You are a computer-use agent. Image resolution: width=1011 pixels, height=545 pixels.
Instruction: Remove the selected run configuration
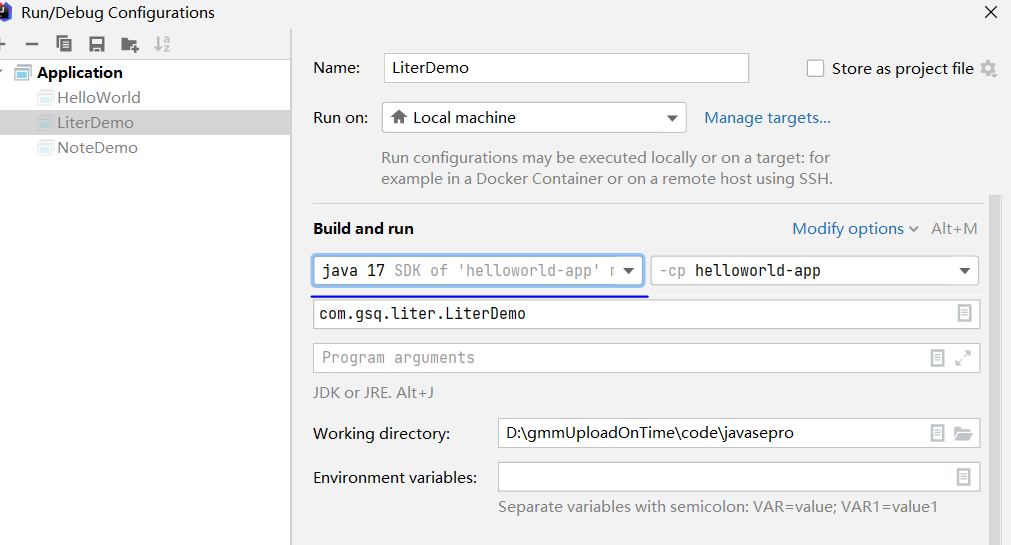(x=32, y=44)
